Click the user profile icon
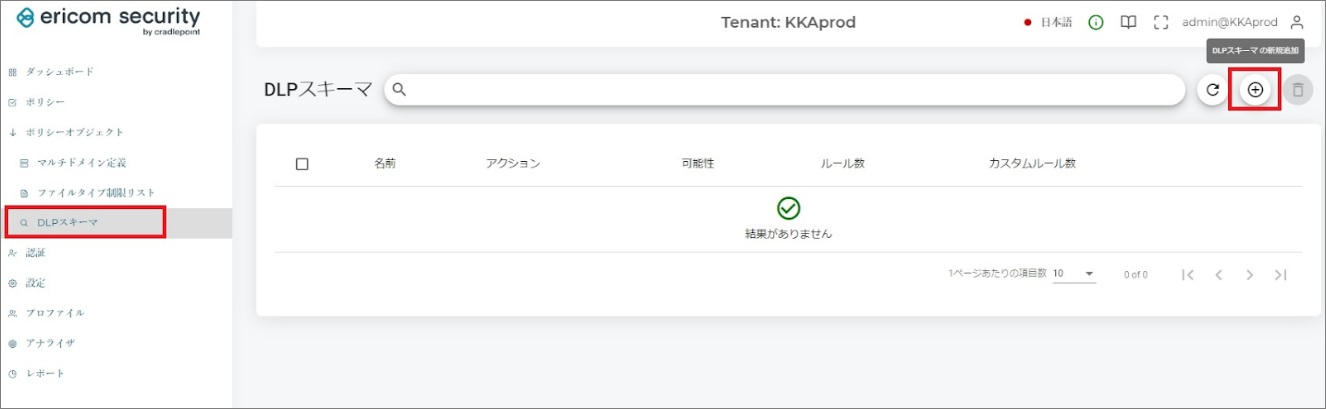Image resolution: width=1326 pixels, height=409 pixels. (1297, 22)
